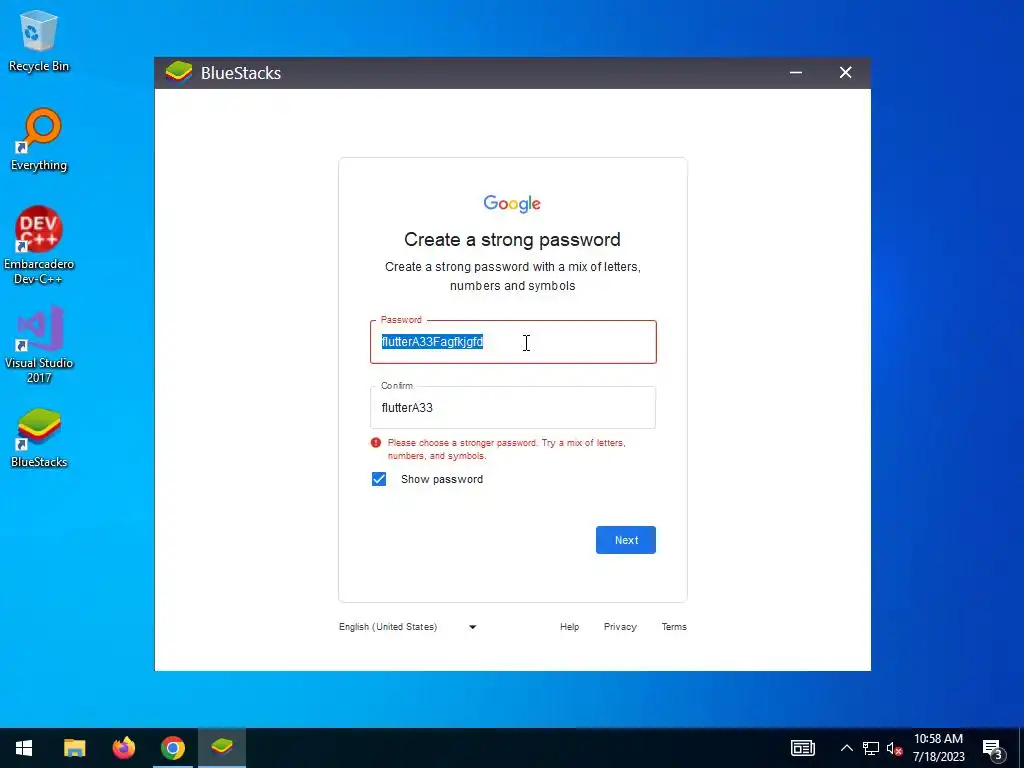
Task: Open the Windows Start menu
Action: pos(24,748)
